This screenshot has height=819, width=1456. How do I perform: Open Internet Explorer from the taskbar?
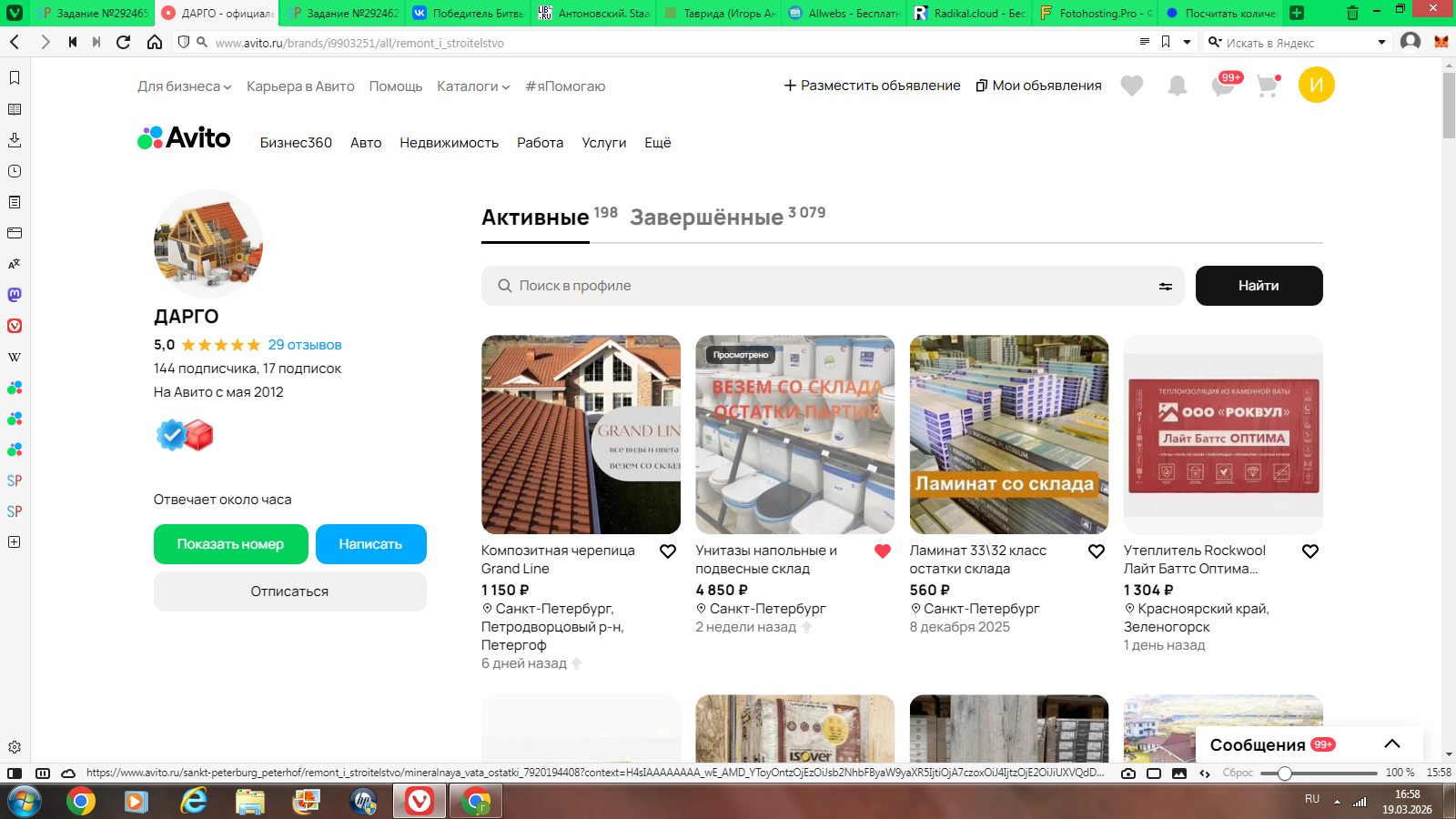194,801
